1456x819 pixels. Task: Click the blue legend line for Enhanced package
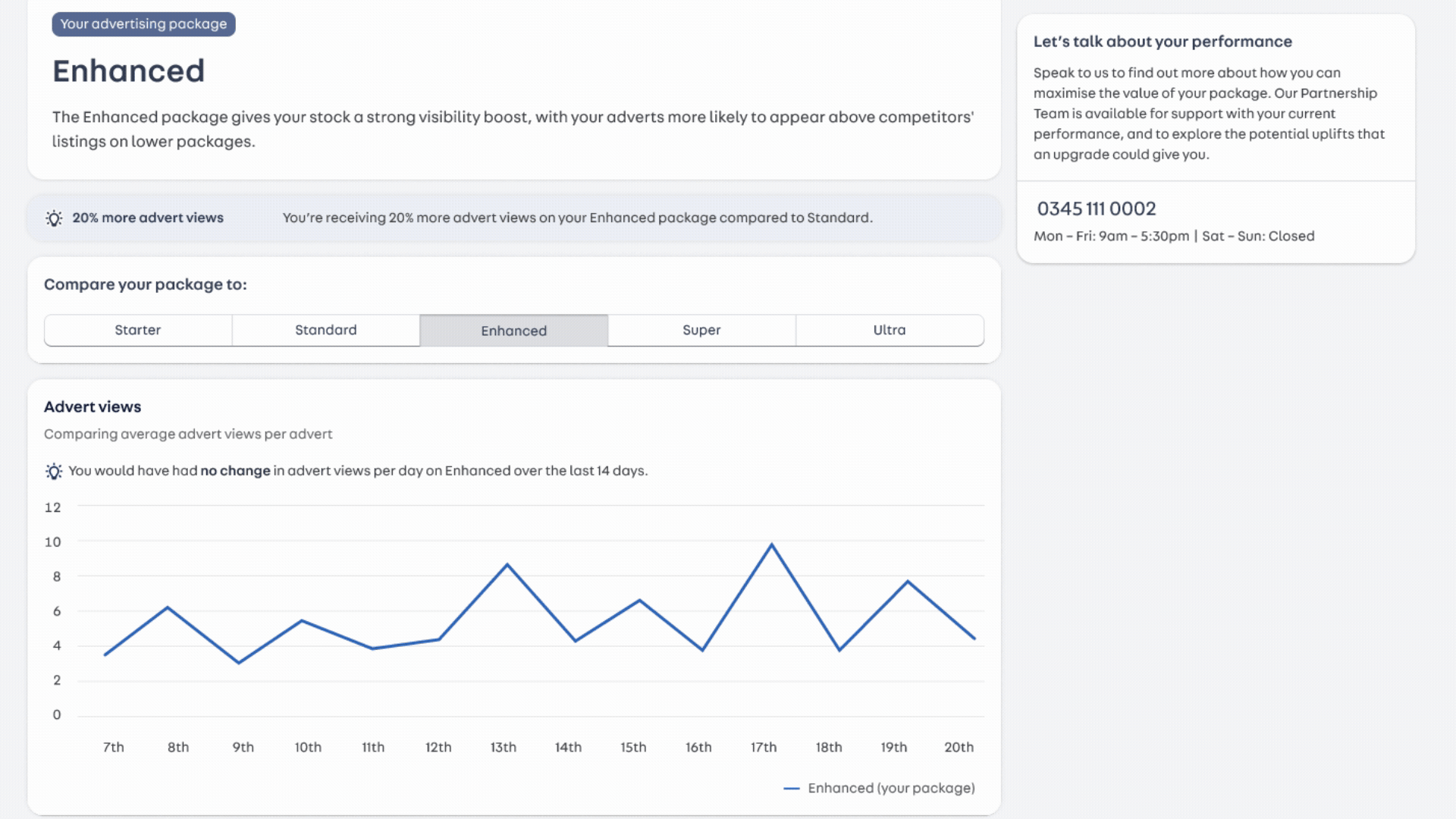(791, 789)
